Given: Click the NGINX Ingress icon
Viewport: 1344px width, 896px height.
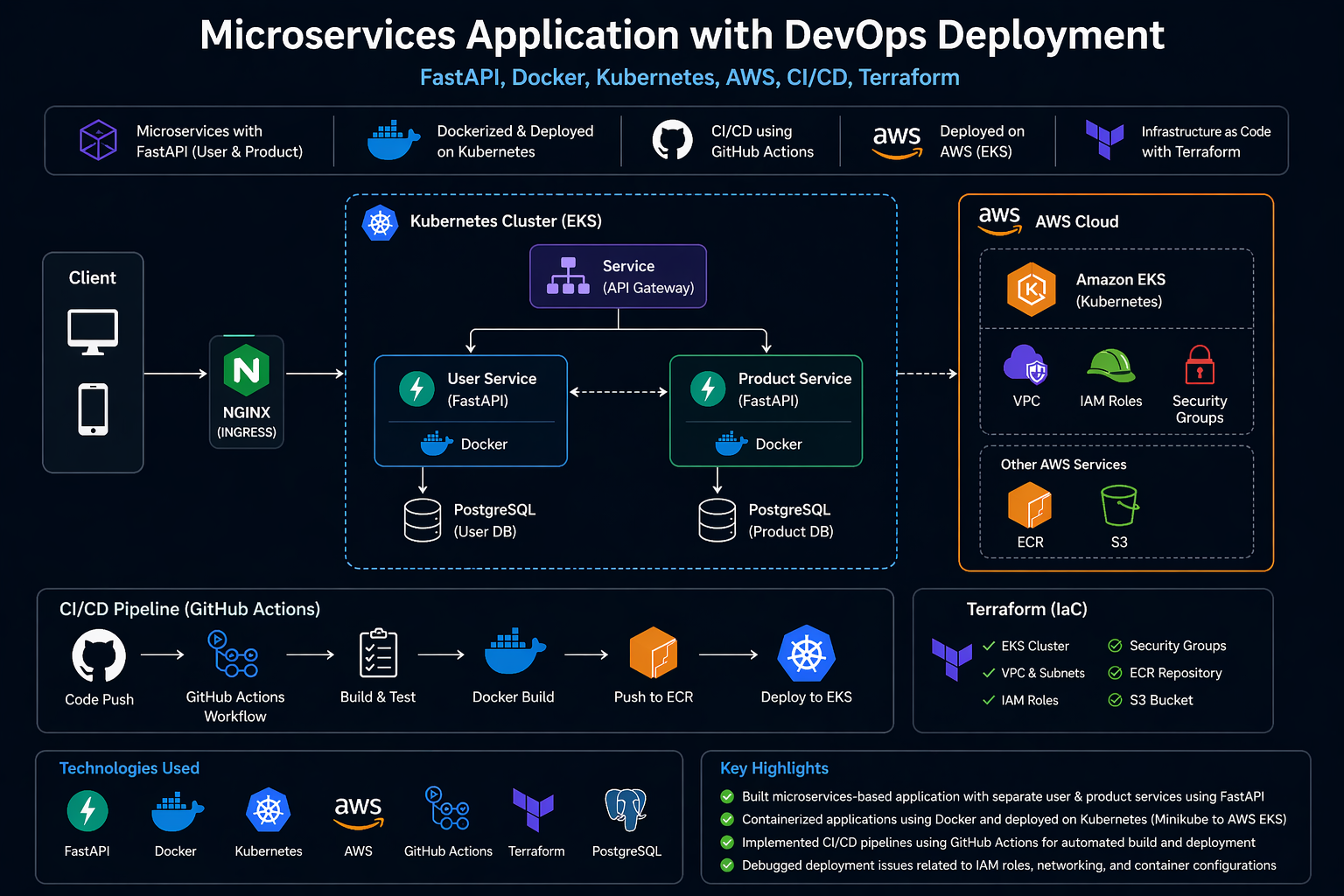Looking at the screenshot, I should pyautogui.click(x=247, y=370).
